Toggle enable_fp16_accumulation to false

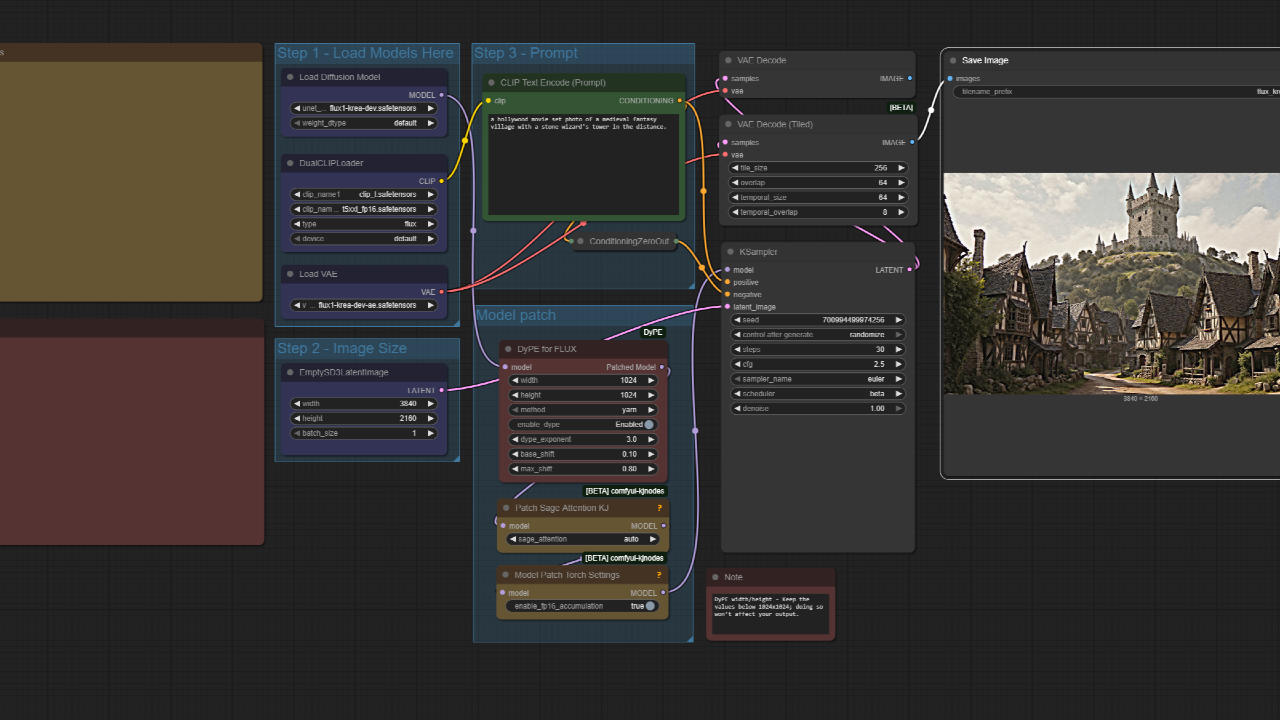(649, 606)
